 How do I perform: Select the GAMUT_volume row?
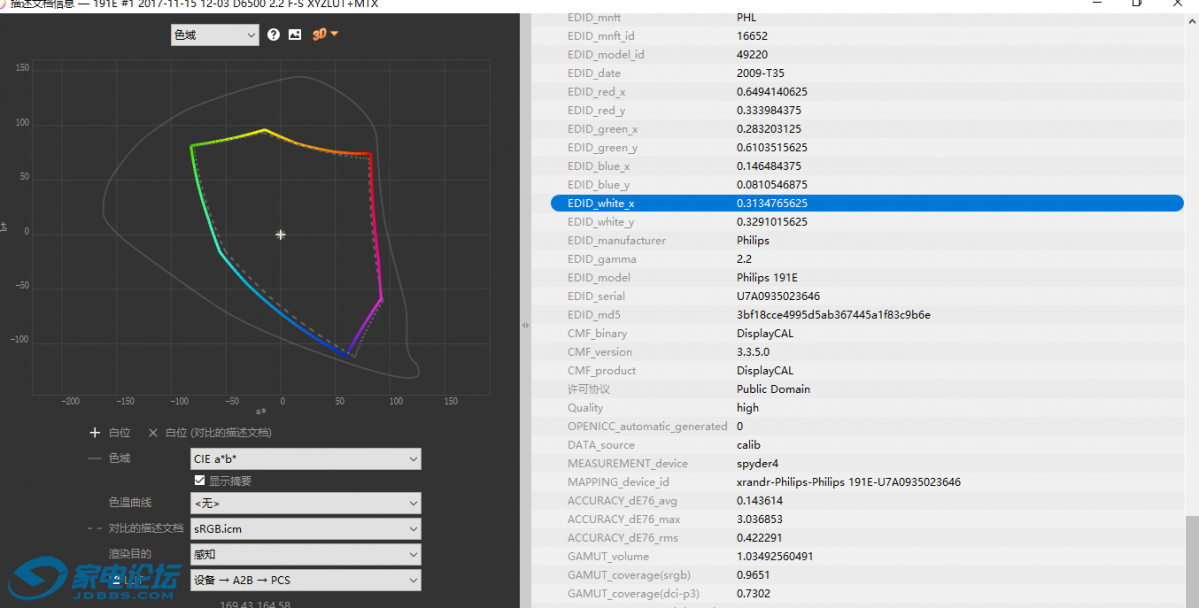(x=866, y=556)
